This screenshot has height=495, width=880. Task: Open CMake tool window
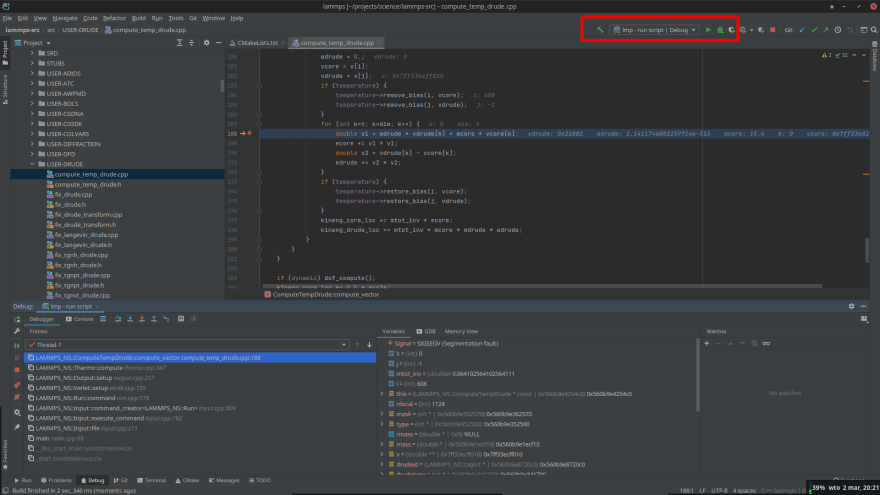[x=187, y=480]
